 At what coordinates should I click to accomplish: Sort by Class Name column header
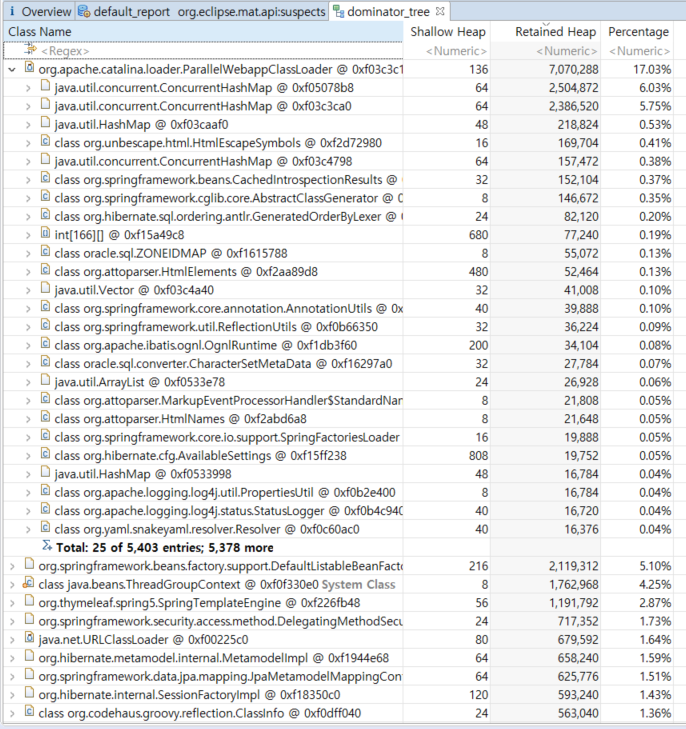(203, 32)
